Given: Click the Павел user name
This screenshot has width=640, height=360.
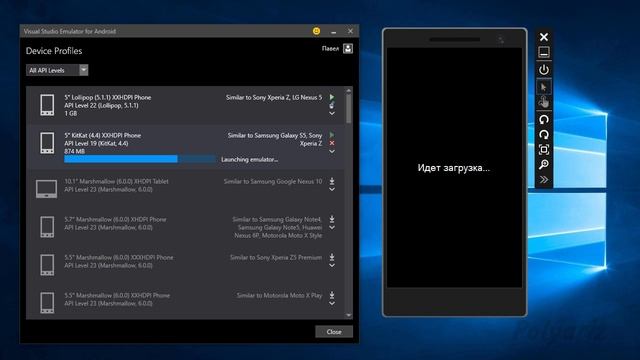Looking at the screenshot, I should [x=330, y=49].
